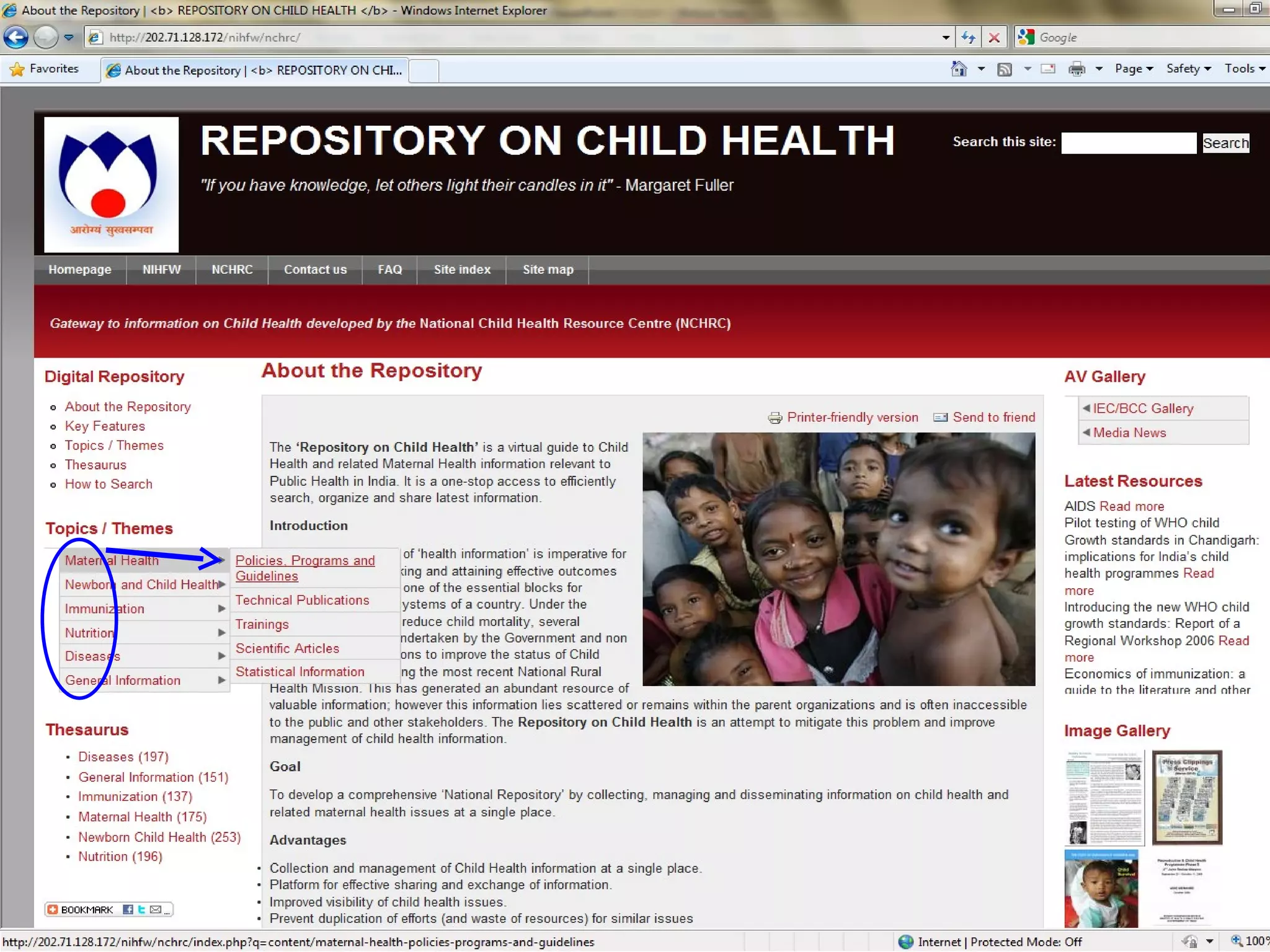Click the red Stop loading icon
The width and height of the screenshot is (1270, 952).
(994, 37)
